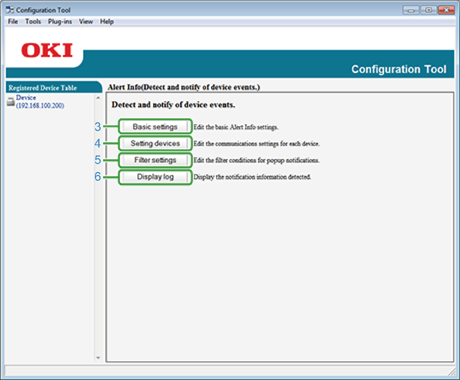Open the View menu
The width and height of the screenshot is (460, 380).
point(86,22)
